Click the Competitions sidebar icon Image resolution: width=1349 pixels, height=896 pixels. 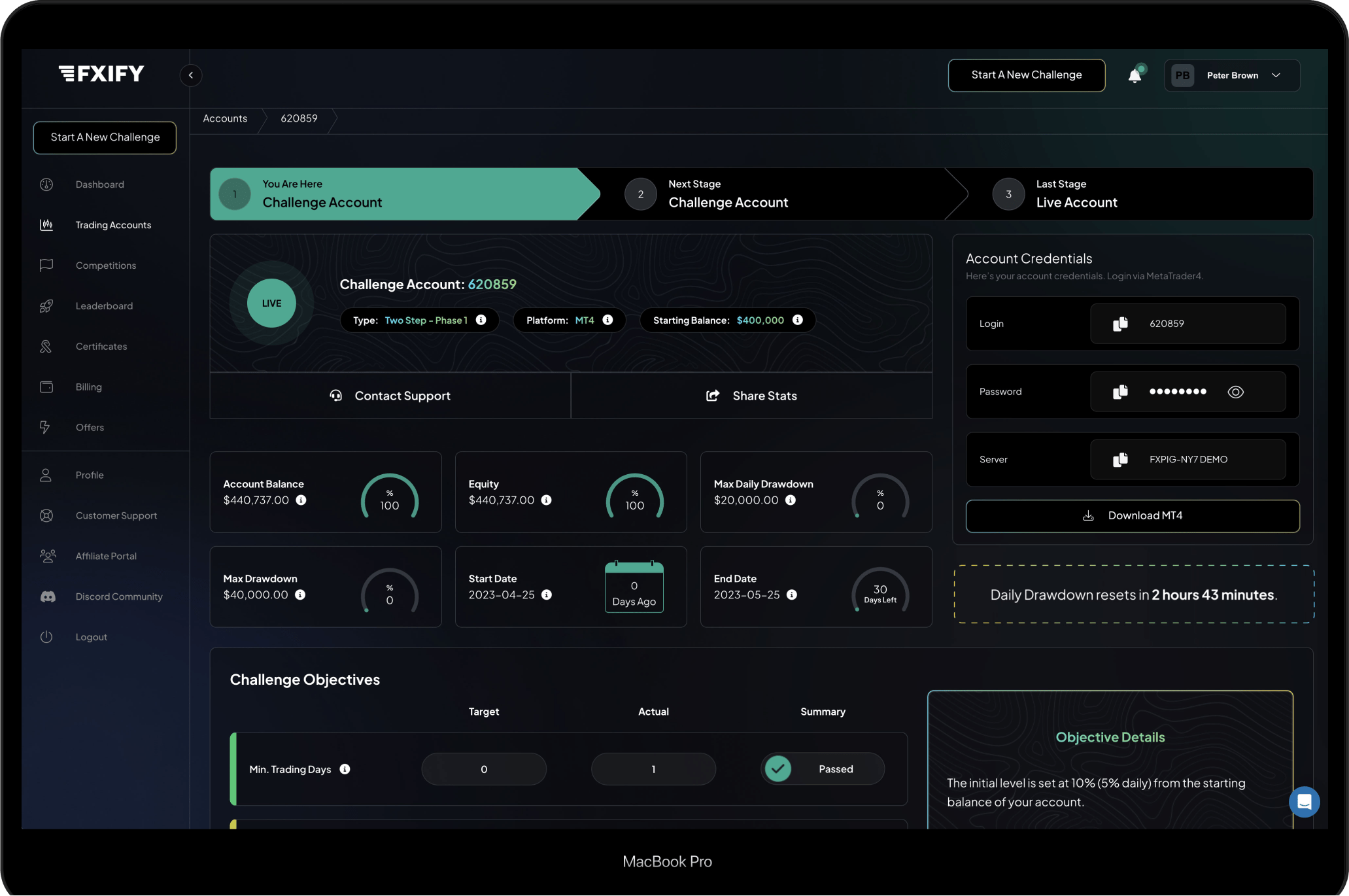45,265
